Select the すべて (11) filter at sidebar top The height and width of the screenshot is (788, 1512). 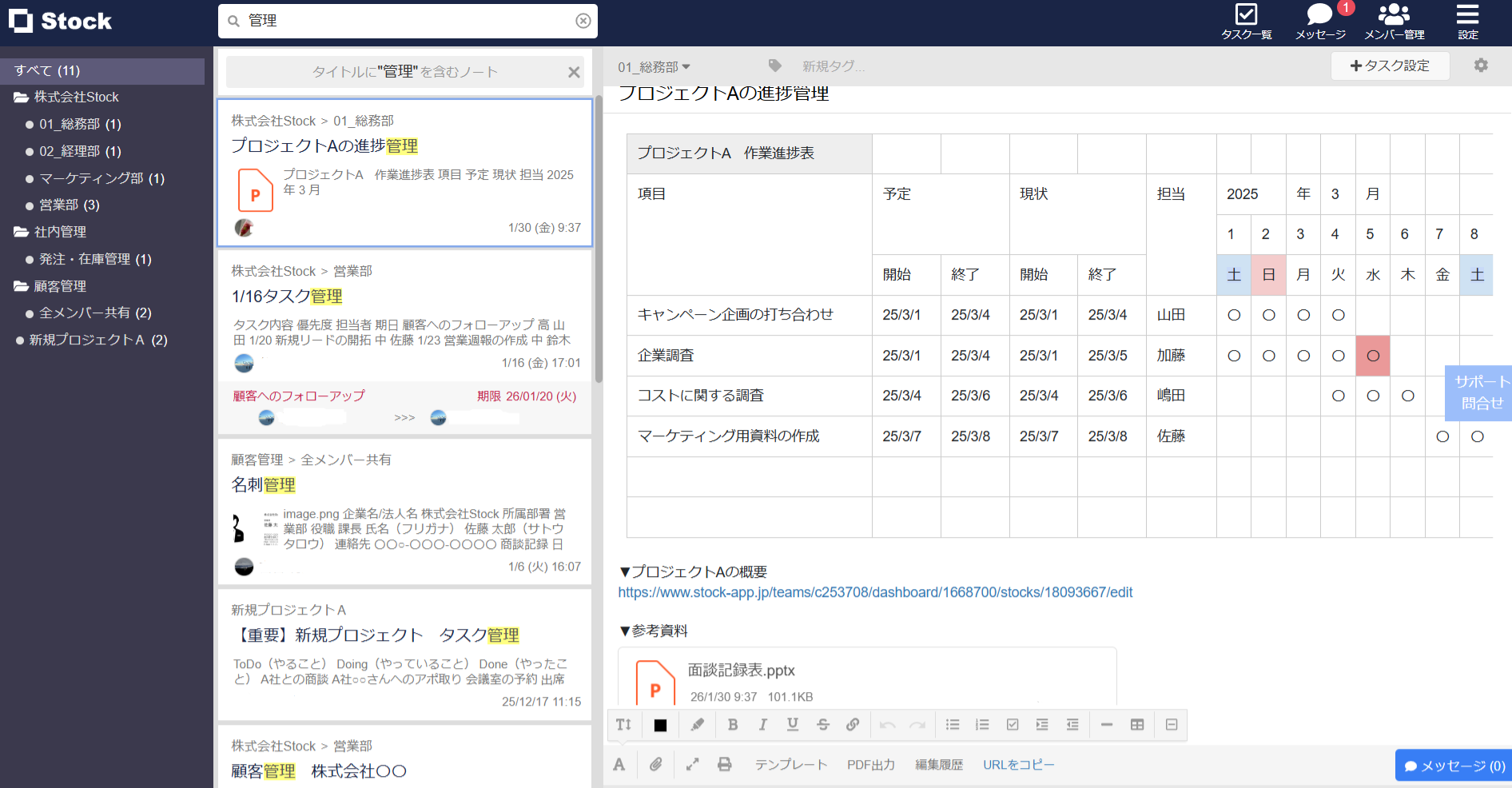[48, 71]
